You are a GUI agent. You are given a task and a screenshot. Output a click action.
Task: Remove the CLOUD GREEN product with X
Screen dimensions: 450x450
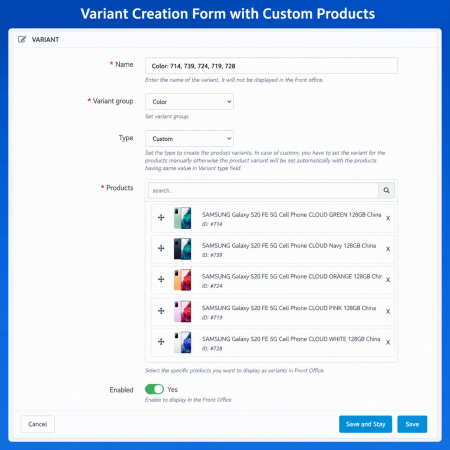pyautogui.click(x=388, y=218)
